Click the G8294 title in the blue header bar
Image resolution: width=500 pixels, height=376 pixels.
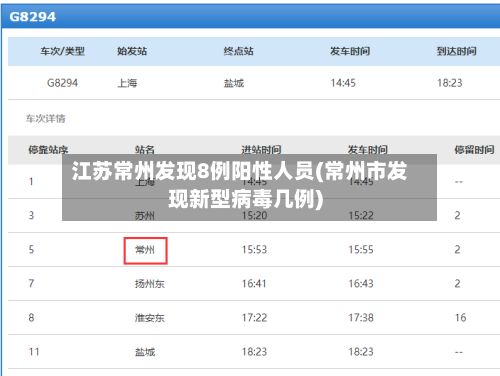[33, 17]
